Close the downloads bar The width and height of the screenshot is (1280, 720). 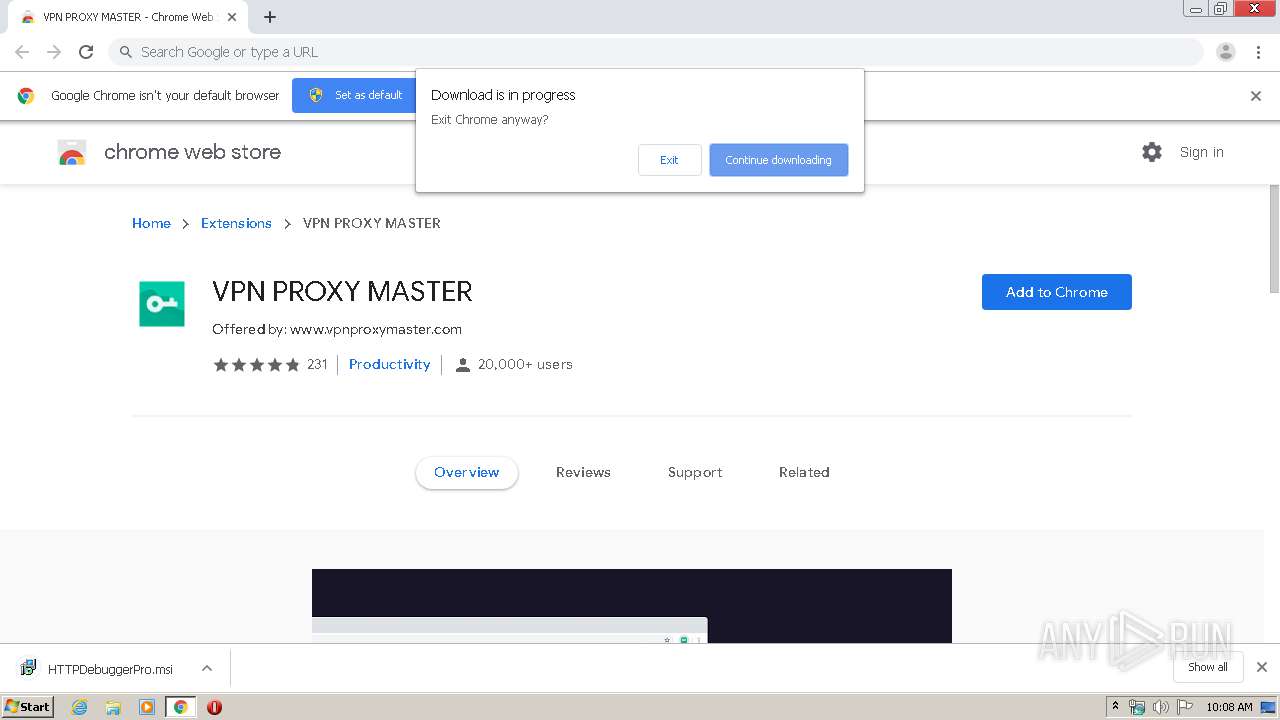1262,667
